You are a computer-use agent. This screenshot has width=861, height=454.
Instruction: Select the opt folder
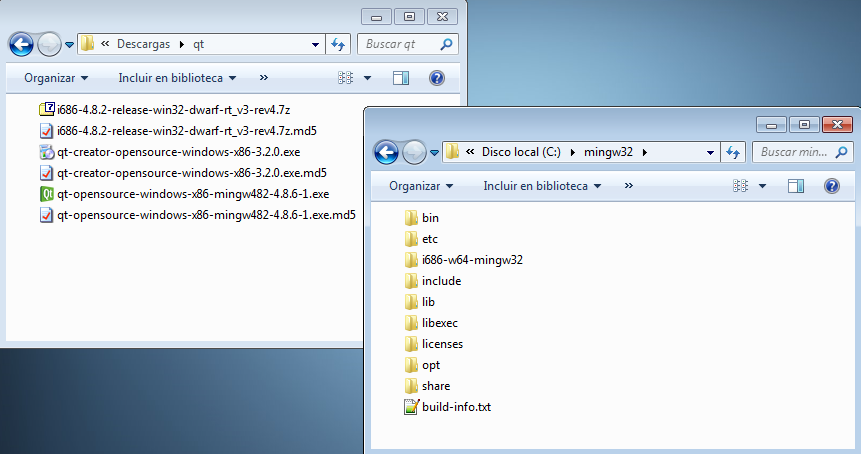tap(422, 365)
